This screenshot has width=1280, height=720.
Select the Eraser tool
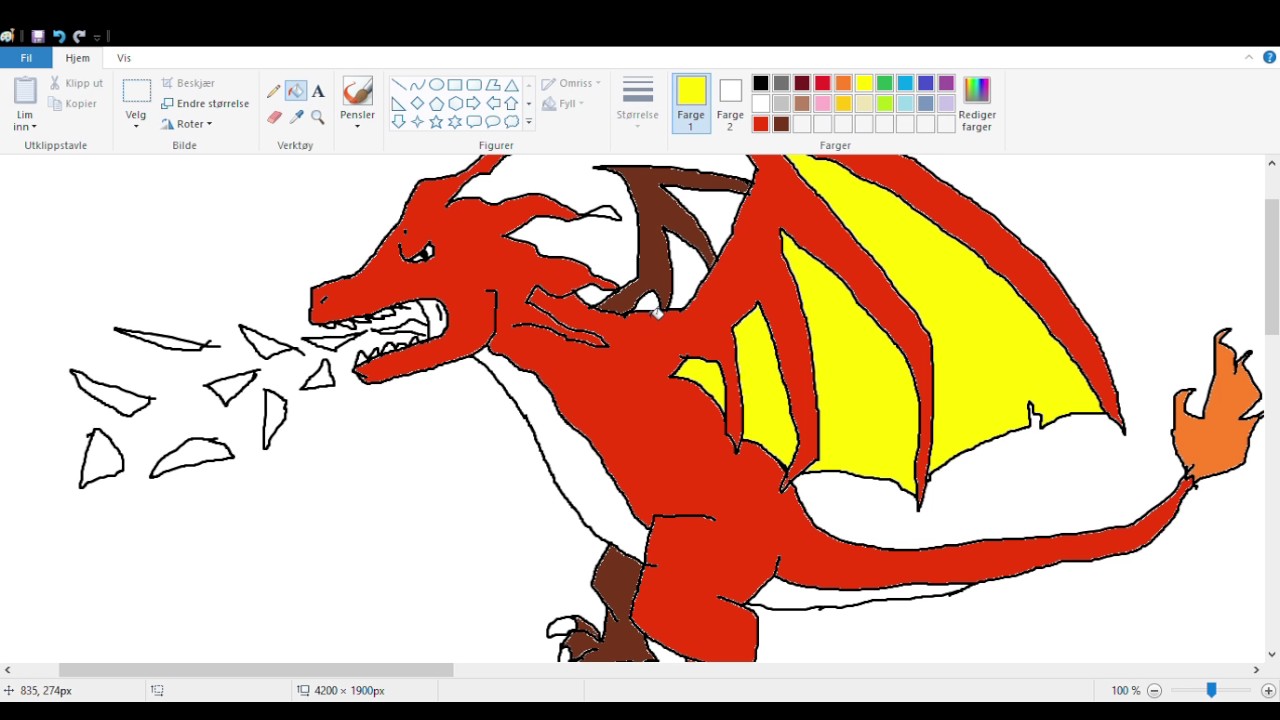[274, 117]
